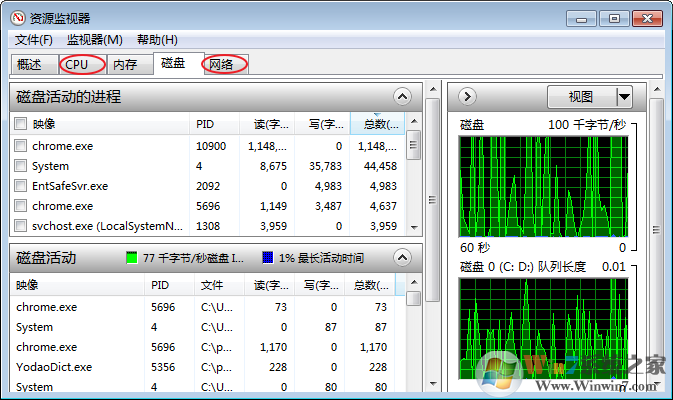The image size is (673, 400).
Task: Click scroll-up arrow of process list scrollbar
Action: pyautogui.click(x=414, y=121)
